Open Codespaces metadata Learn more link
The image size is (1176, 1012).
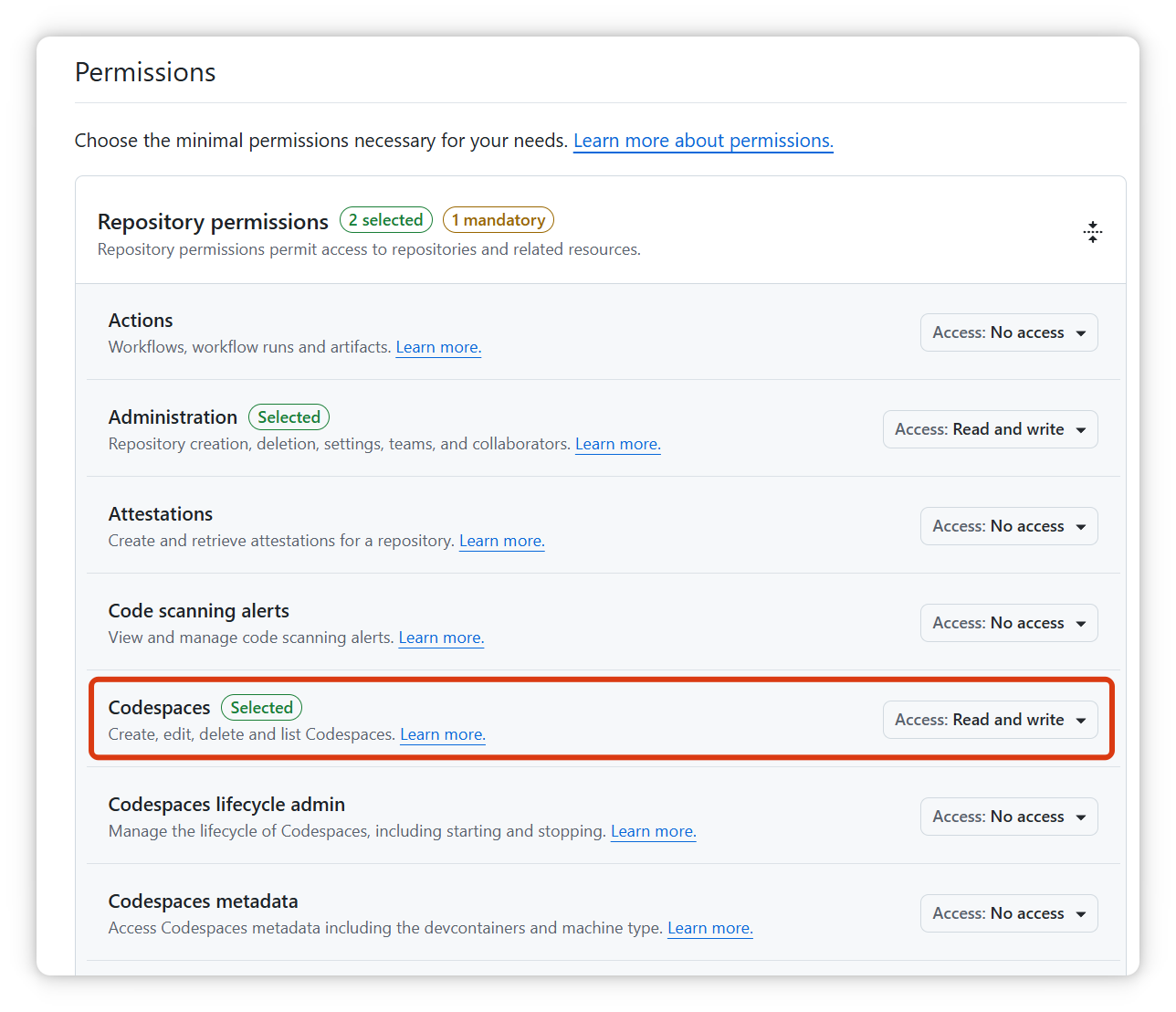pos(709,928)
